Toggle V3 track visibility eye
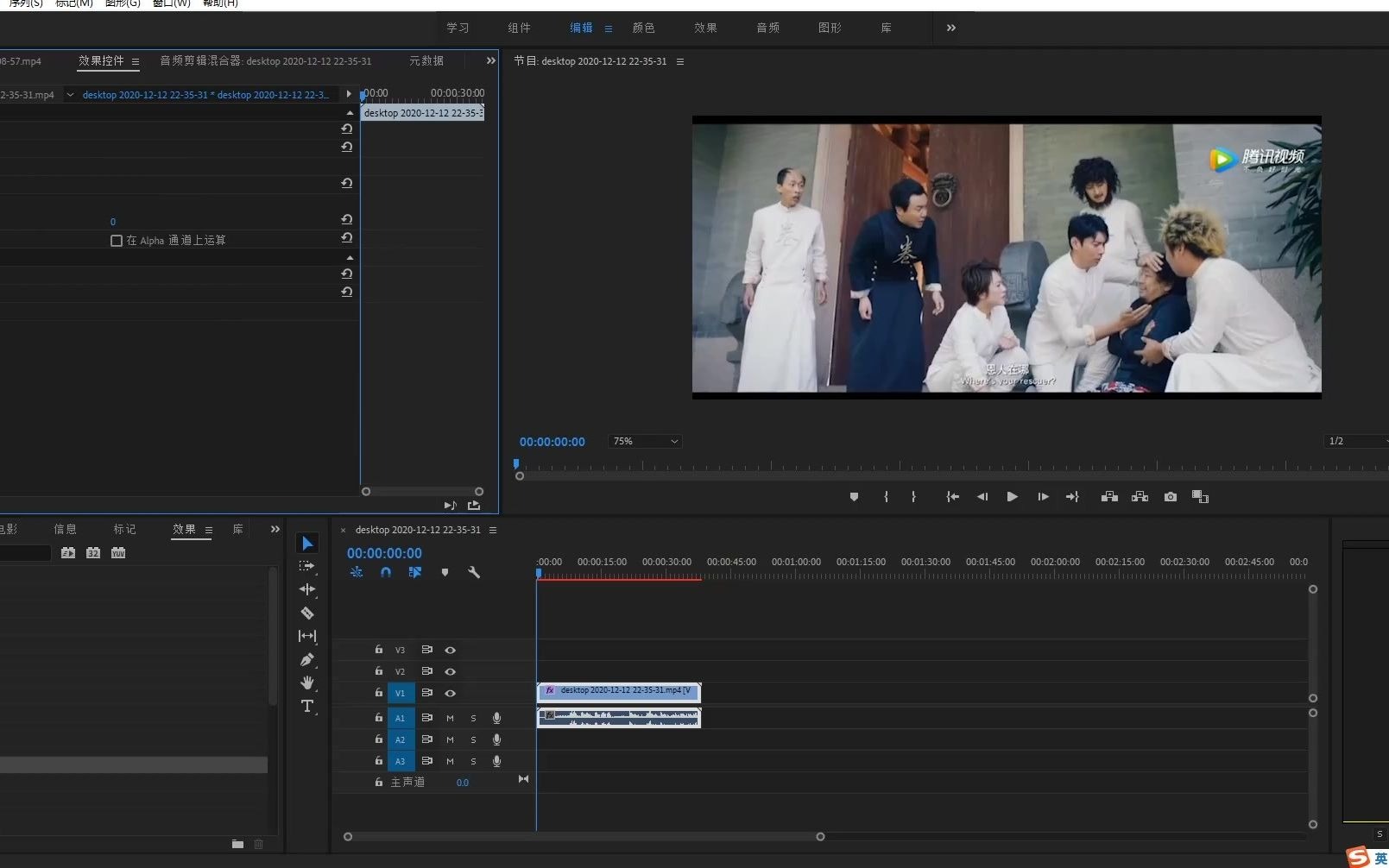 click(x=450, y=650)
